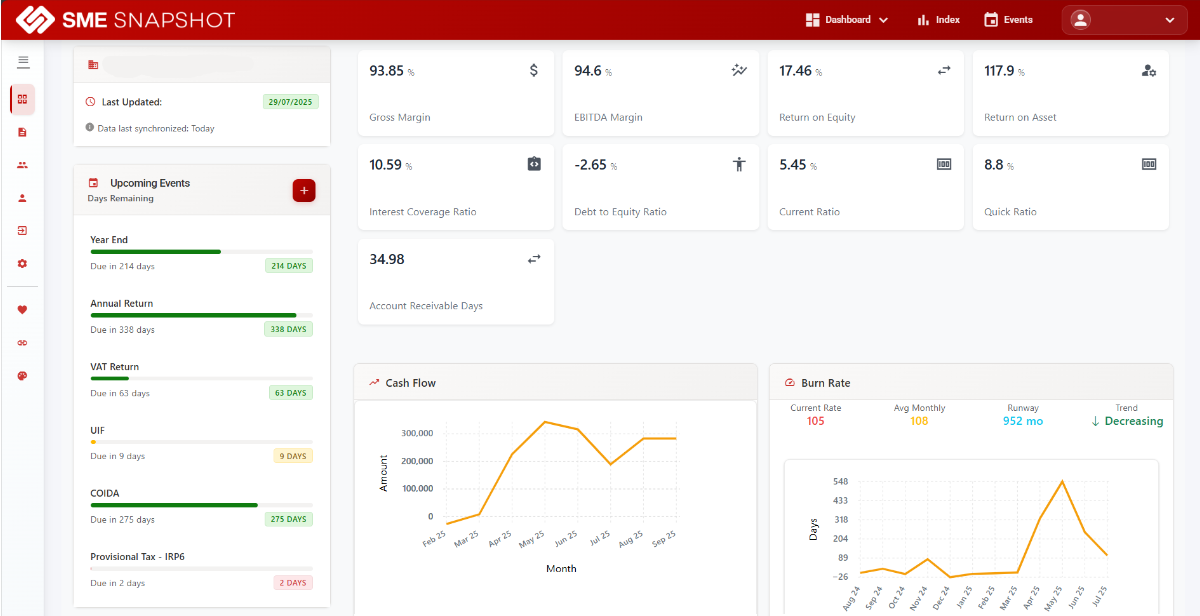The image size is (1200, 616).
Task: Open the settings gear in the sidebar
Action: click(22, 263)
